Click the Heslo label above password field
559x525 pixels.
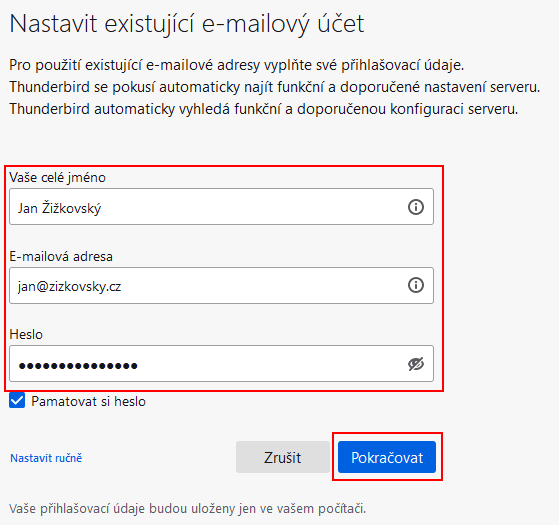click(26, 334)
